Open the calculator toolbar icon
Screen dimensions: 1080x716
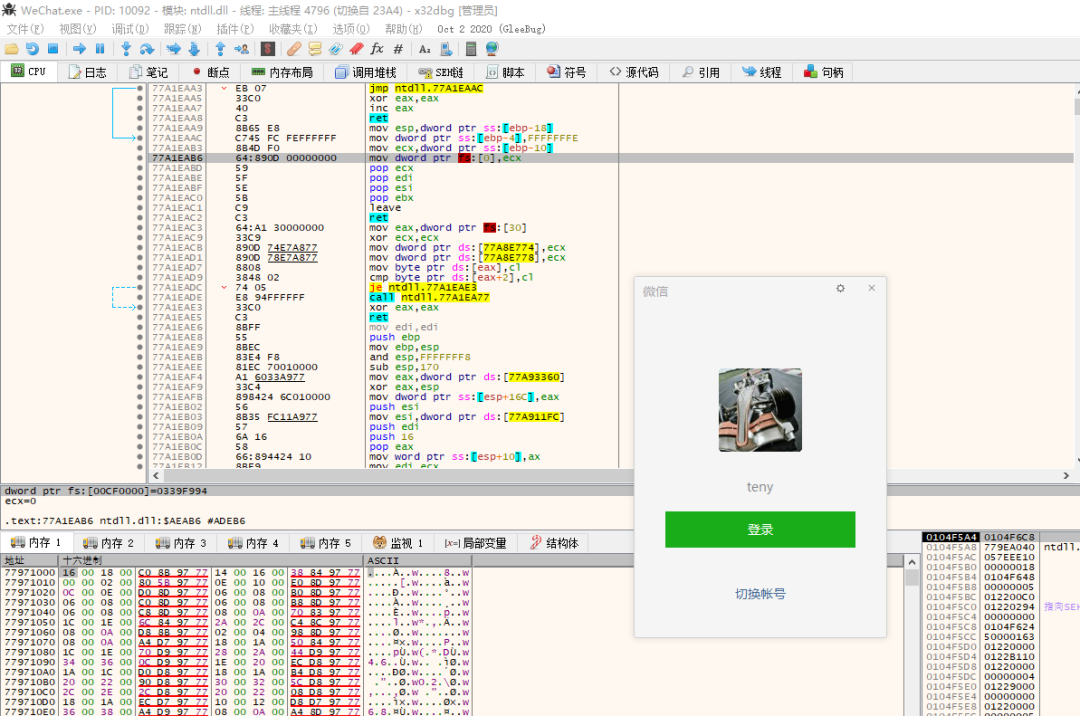tap(471, 49)
